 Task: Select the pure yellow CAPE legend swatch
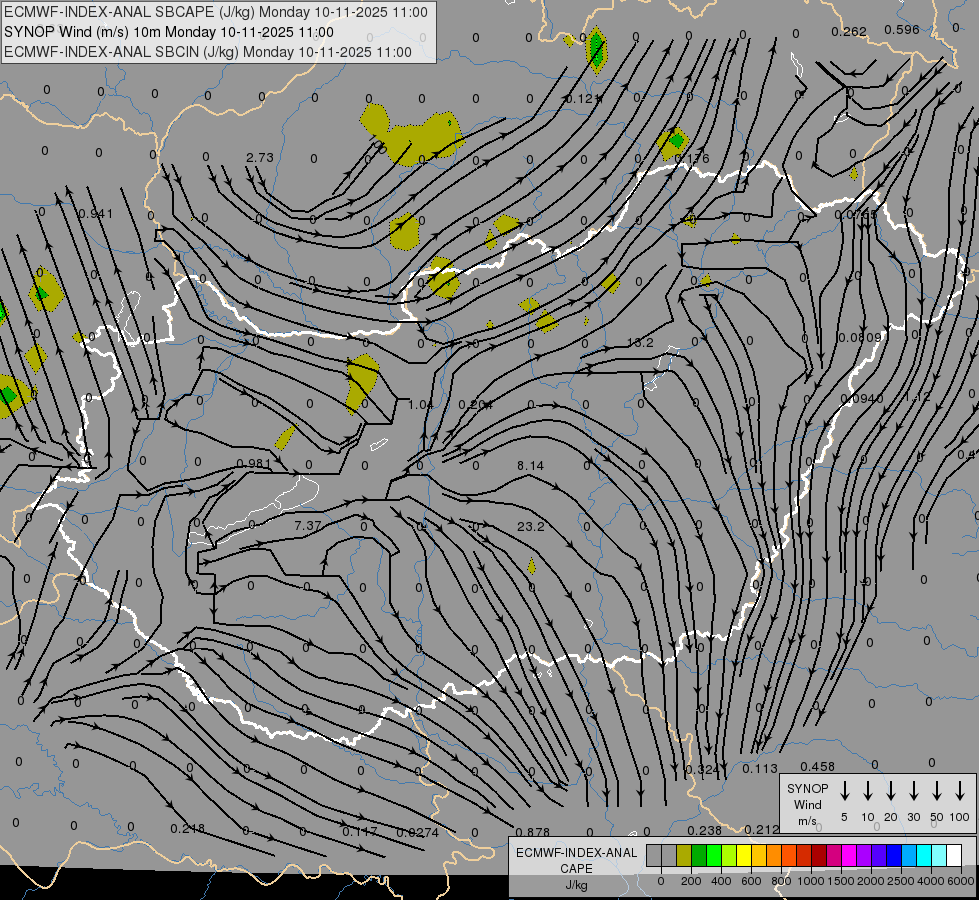[744, 856]
